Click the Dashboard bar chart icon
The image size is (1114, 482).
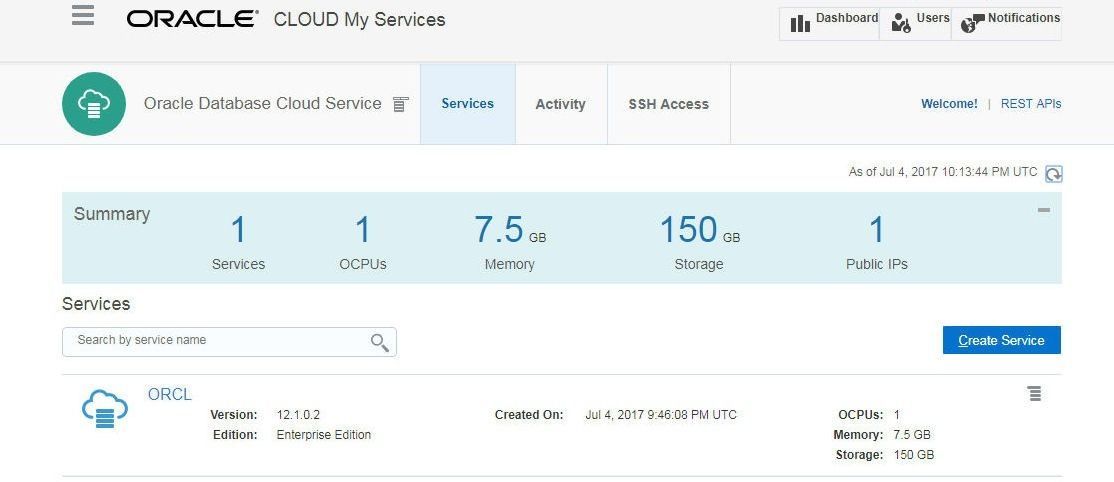800,23
